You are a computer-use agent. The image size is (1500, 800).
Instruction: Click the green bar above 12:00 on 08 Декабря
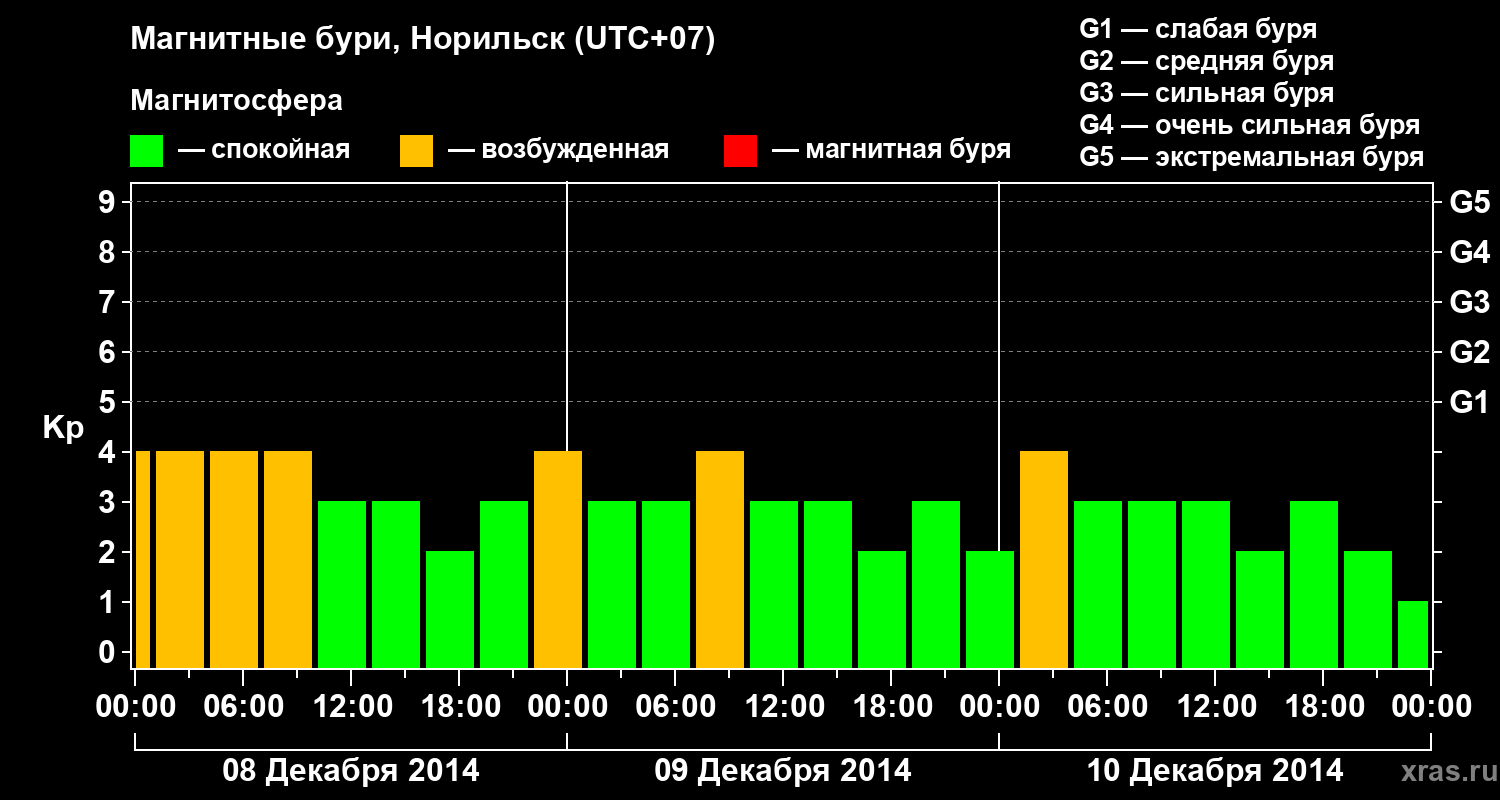point(342,585)
